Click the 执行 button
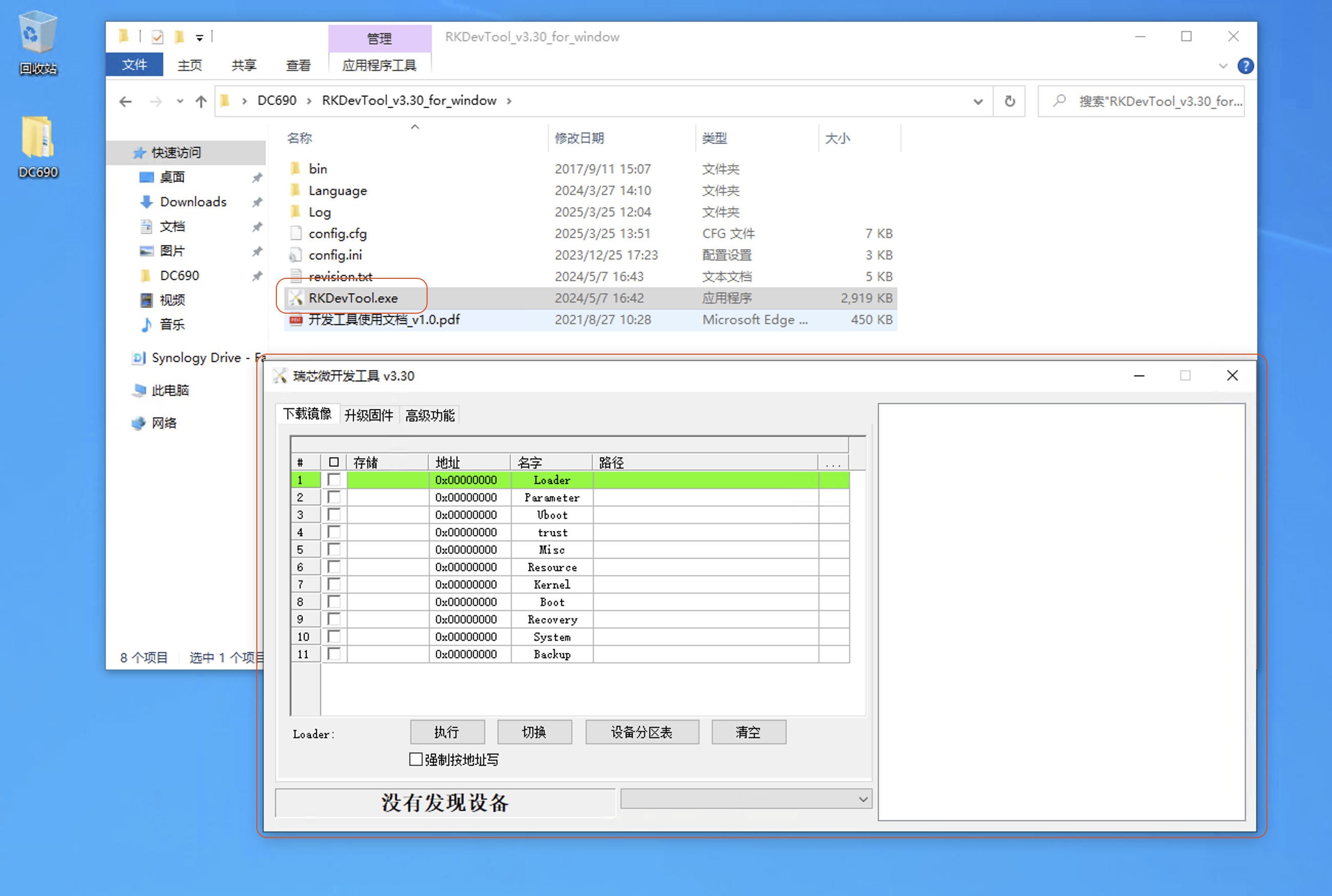The image size is (1332, 896). pos(447,732)
